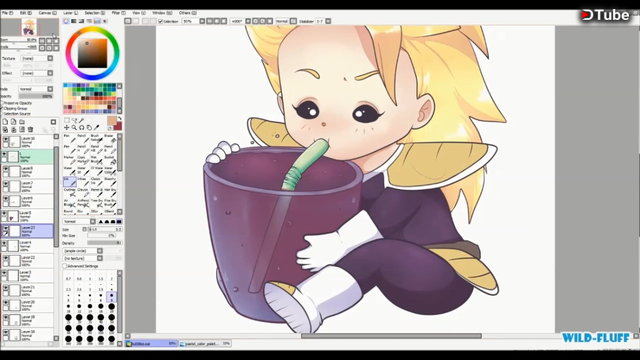The image size is (640, 360).
Task: Show the color wheel panel
Action: (x=66, y=21)
